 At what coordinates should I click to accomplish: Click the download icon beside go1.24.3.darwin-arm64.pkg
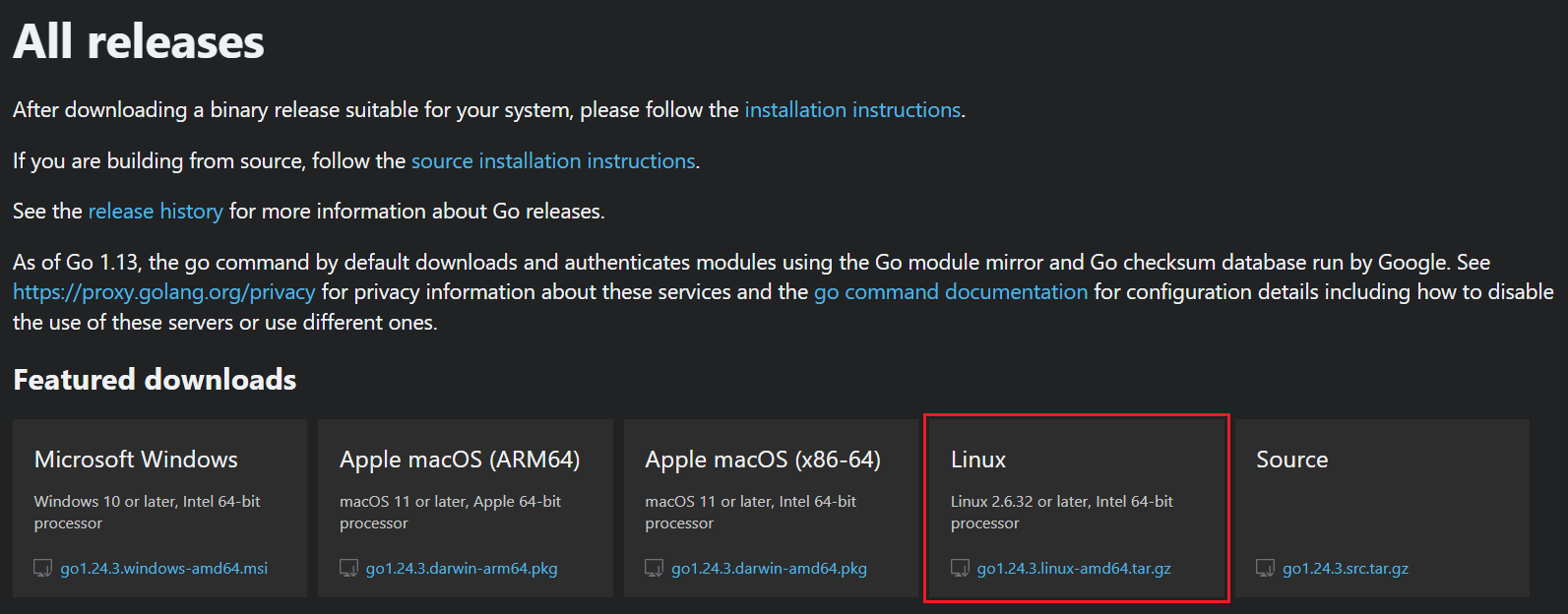tap(348, 569)
